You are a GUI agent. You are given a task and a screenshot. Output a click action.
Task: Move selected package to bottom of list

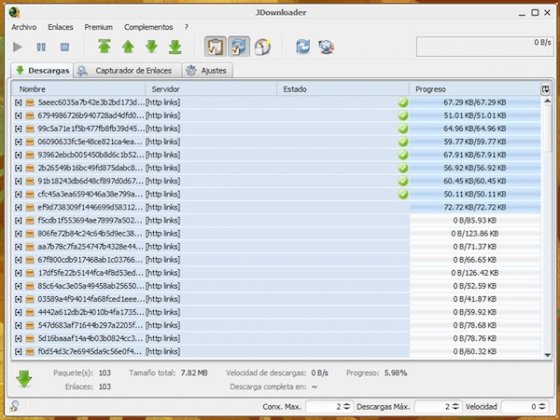point(175,47)
